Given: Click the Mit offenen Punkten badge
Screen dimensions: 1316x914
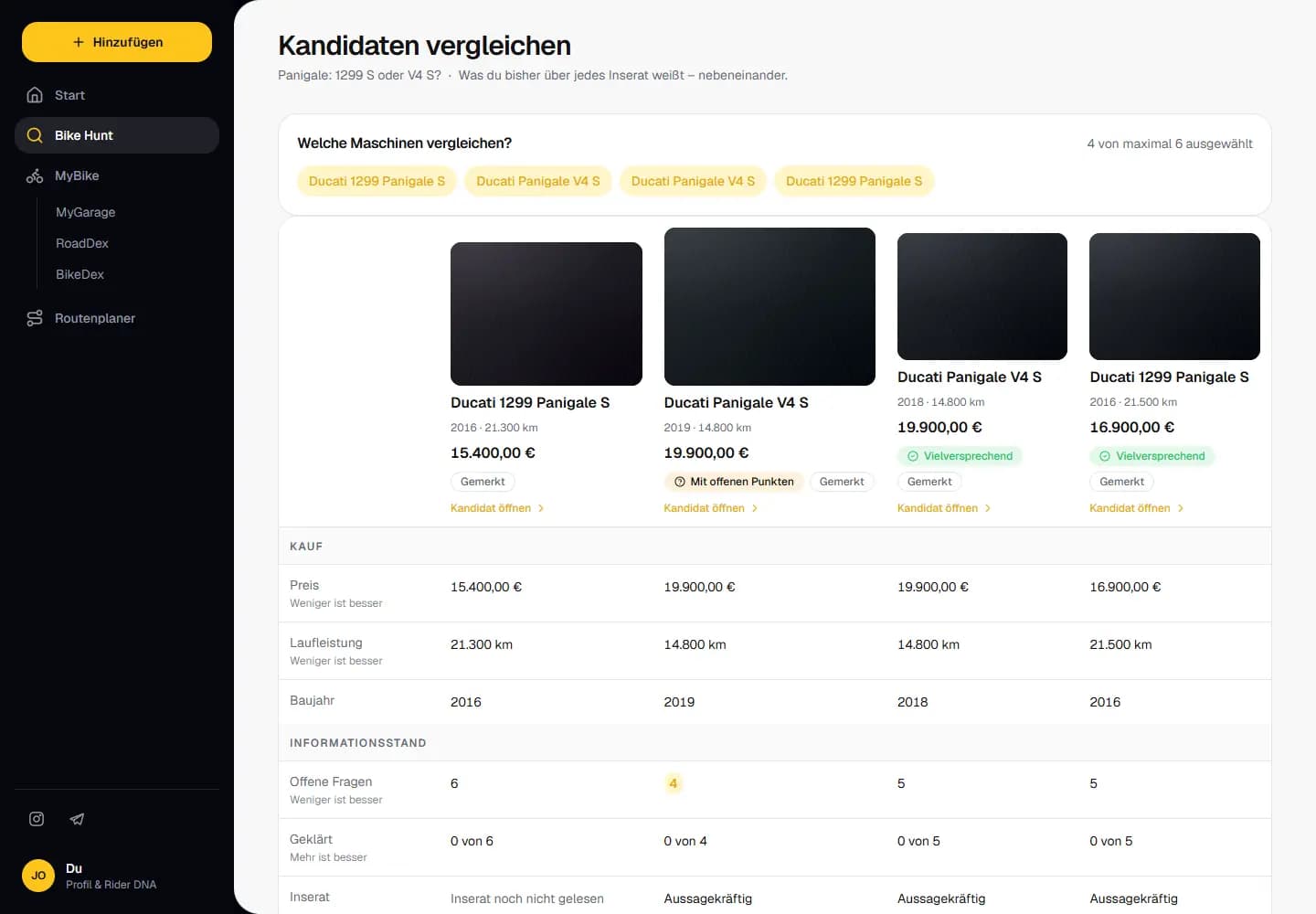Looking at the screenshot, I should click(734, 482).
